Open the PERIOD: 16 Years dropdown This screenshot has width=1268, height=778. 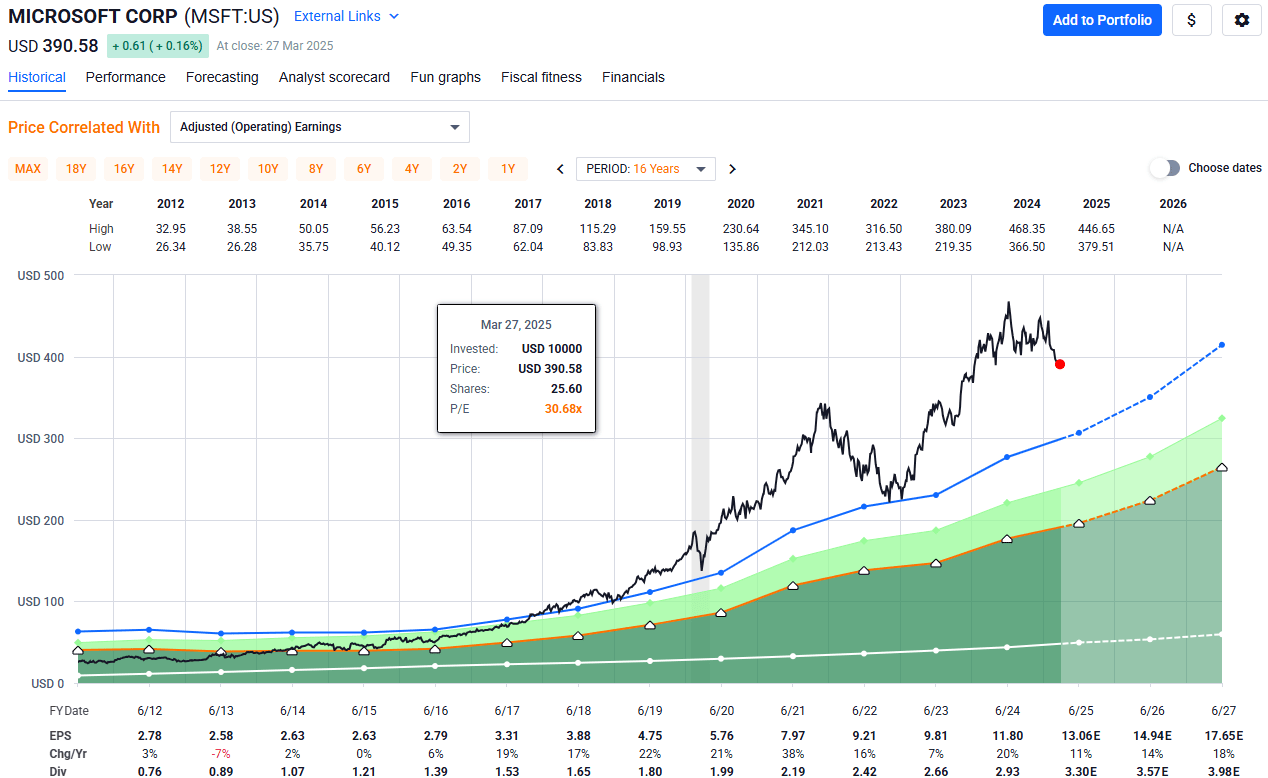coord(645,168)
